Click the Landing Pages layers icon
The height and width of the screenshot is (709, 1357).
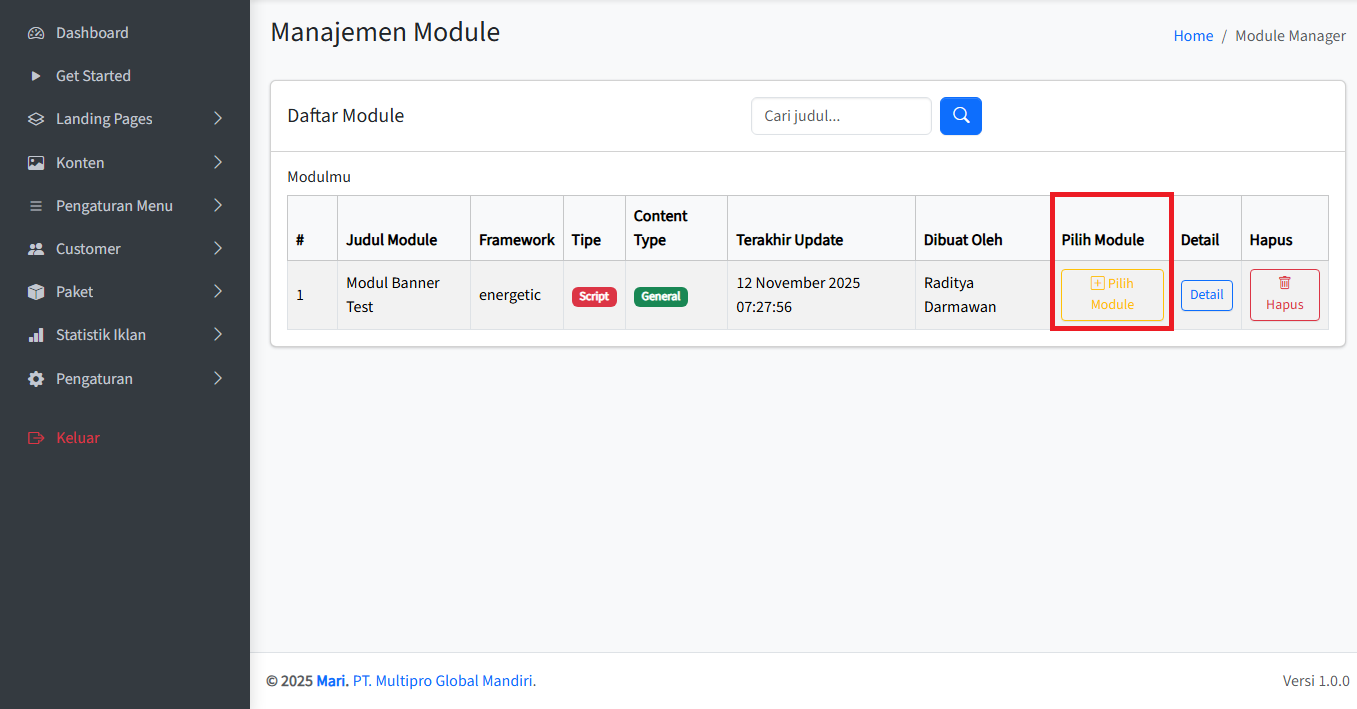click(x=36, y=119)
